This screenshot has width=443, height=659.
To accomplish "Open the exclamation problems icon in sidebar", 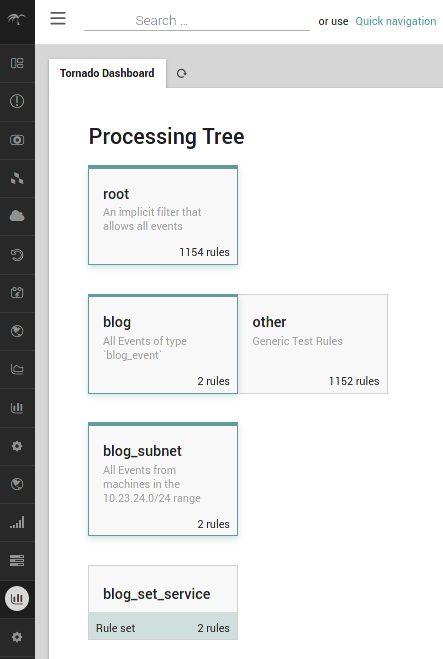I will pyautogui.click(x=17, y=101).
